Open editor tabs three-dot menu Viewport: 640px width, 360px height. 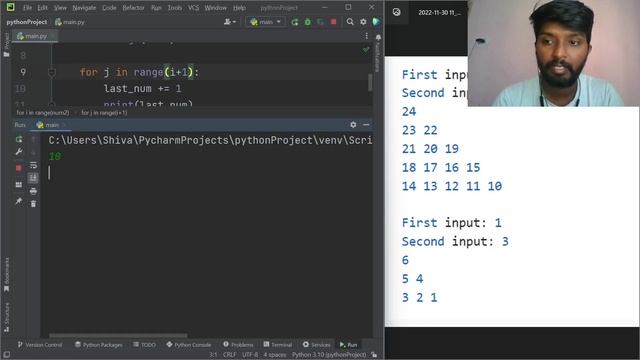point(367,36)
